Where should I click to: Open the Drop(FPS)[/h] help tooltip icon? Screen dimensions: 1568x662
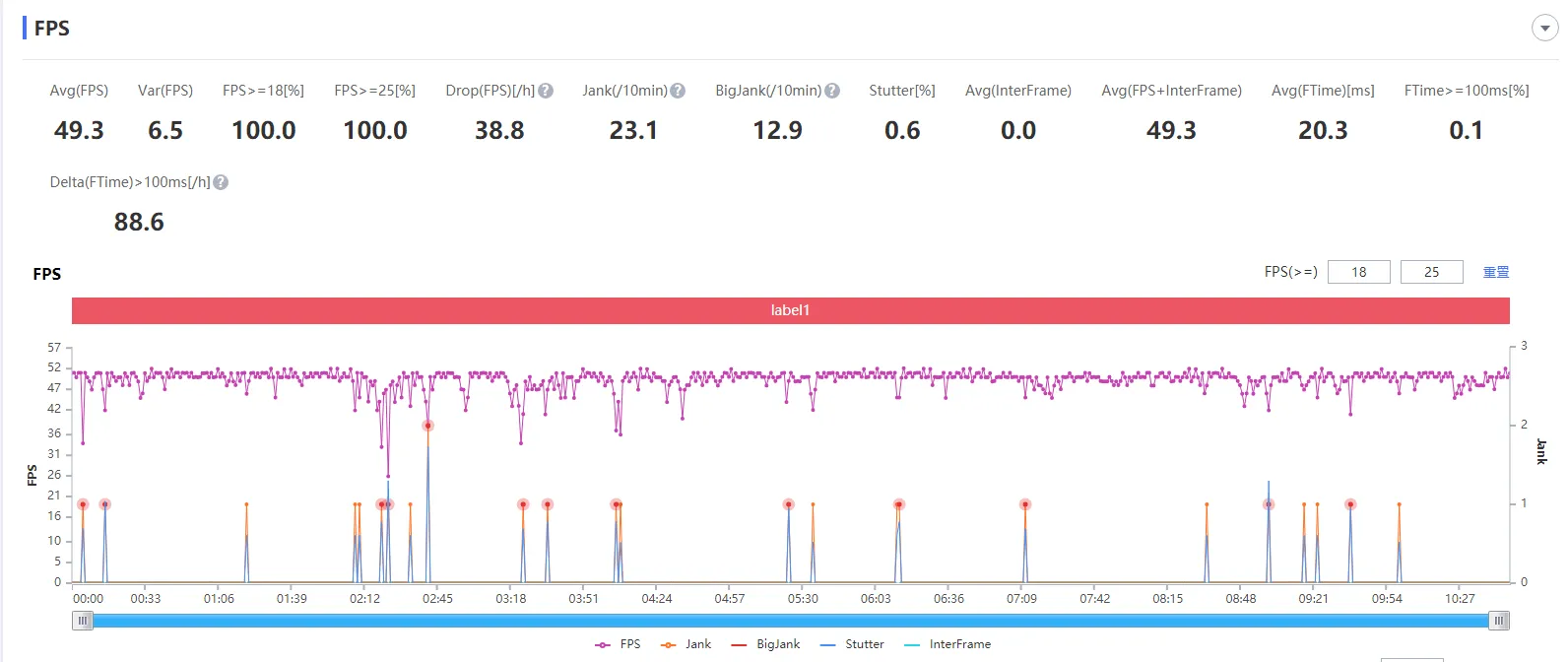[546, 91]
